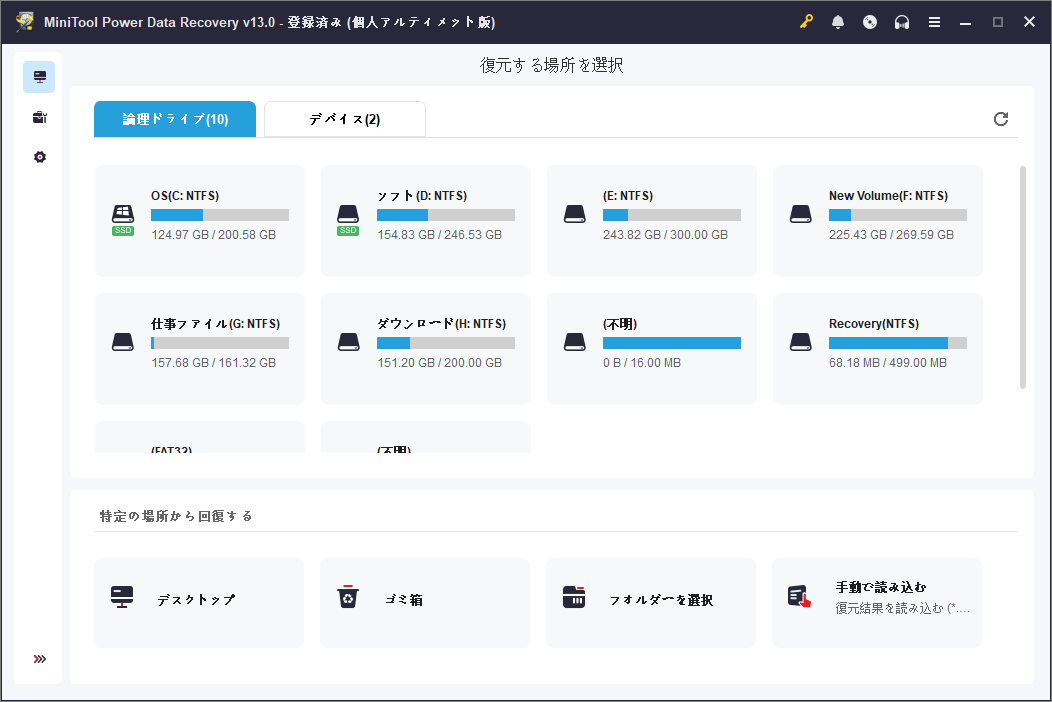Click 157.68 GB / 161.32 GB text
Viewport: 1052px width, 702px height.
213,363
